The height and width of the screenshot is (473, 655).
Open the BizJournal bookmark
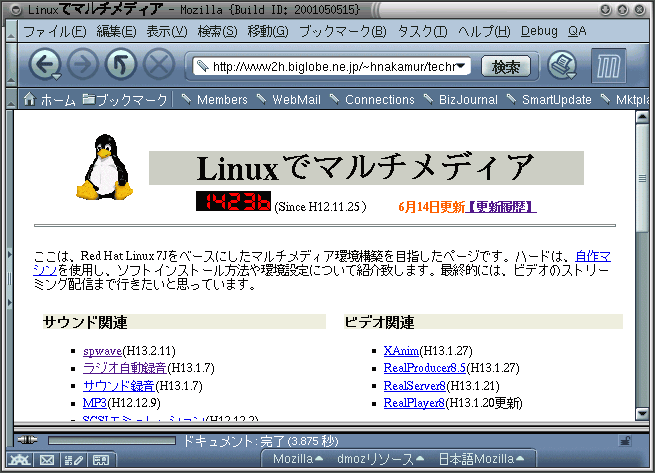click(x=460, y=99)
